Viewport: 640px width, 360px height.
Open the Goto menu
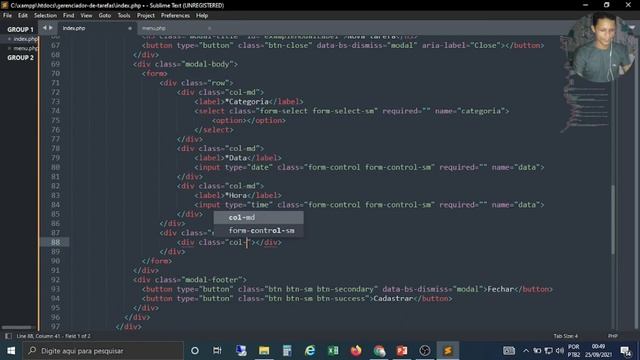coord(104,16)
